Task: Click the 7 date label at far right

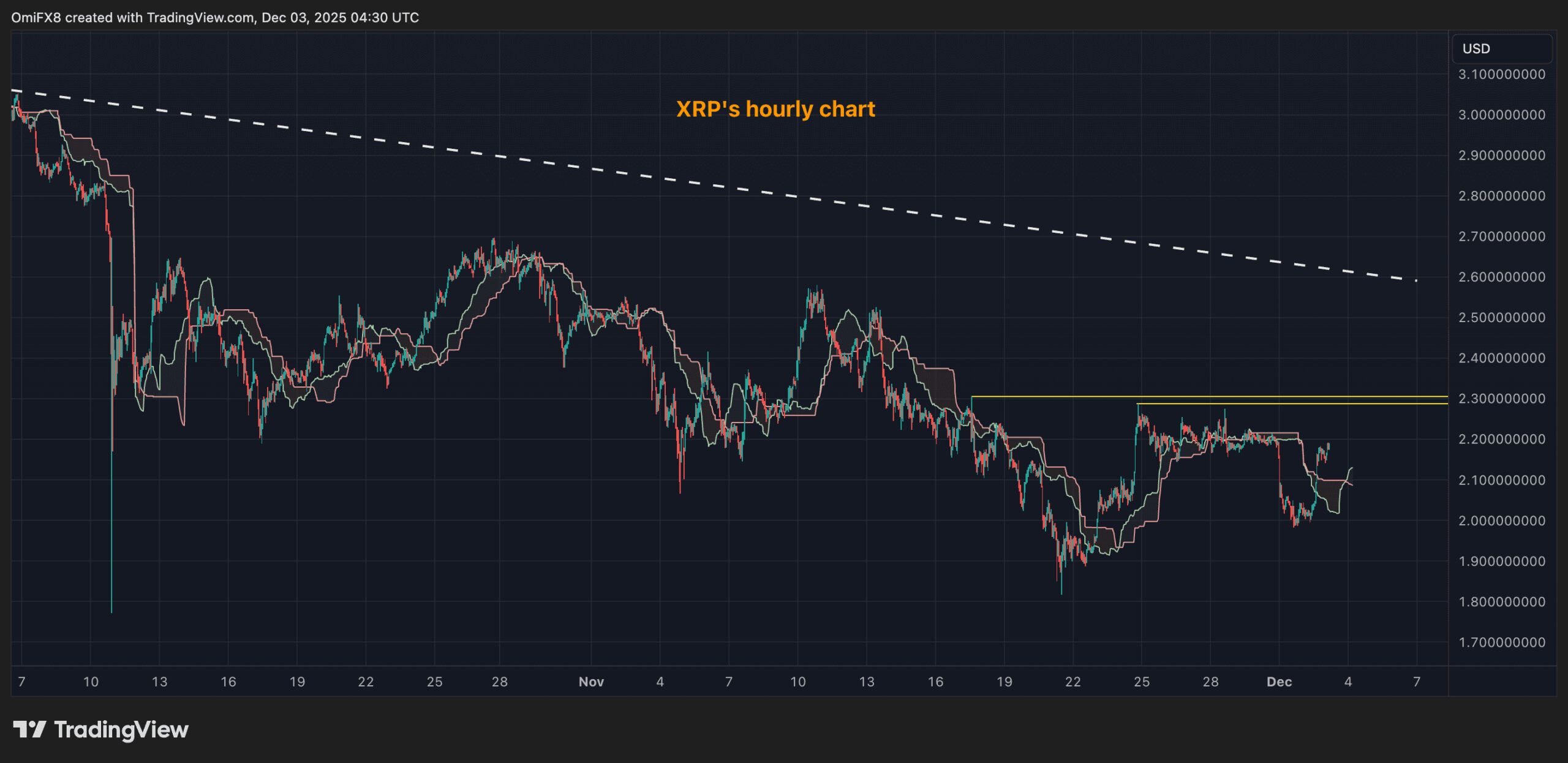Action: [x=1417, y=682]
